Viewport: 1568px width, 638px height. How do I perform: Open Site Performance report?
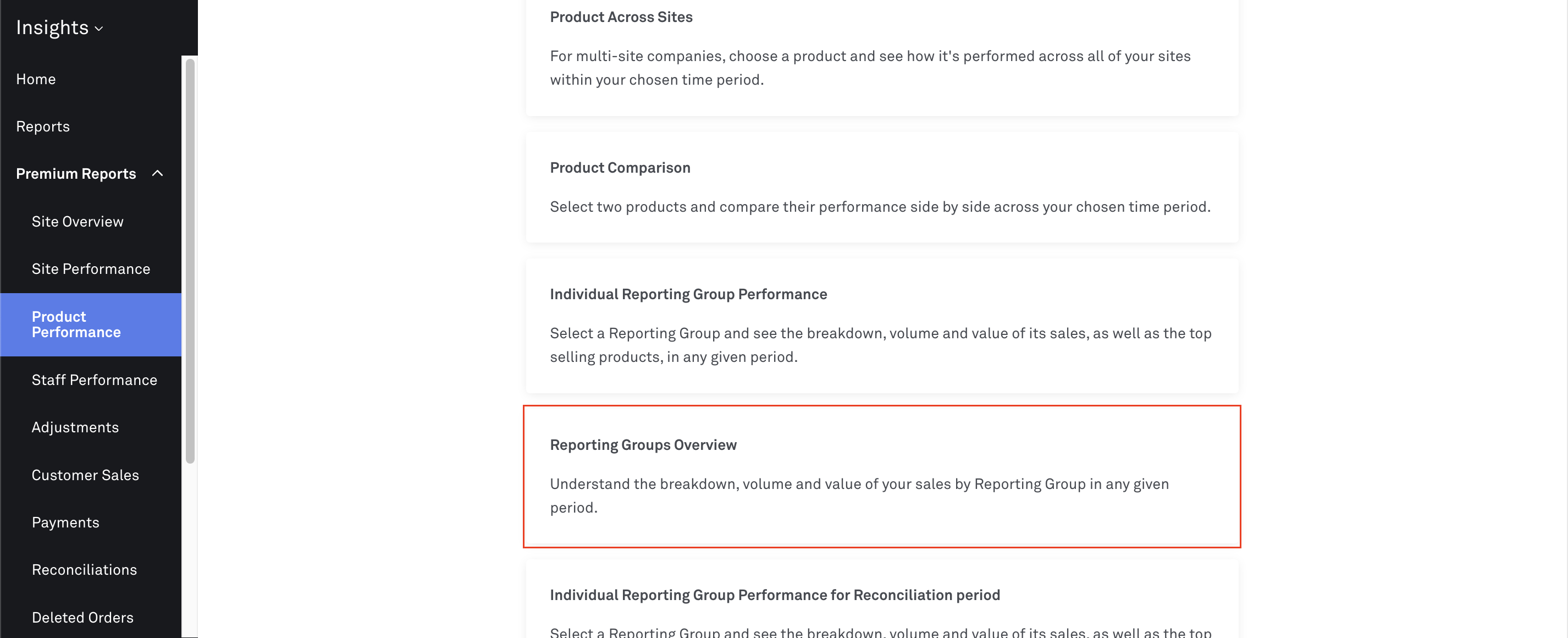[x=91, y=268]
